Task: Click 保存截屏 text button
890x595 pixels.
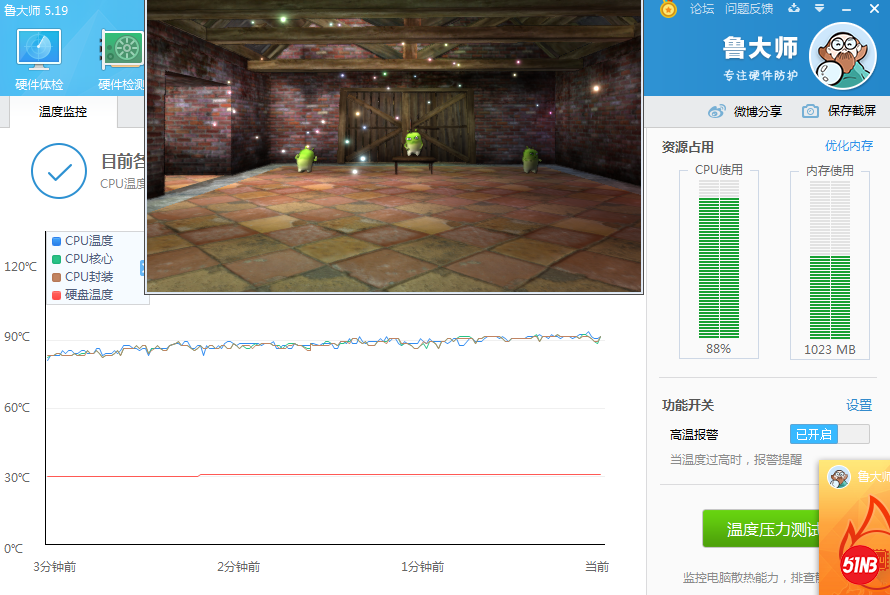Action: 851,111
